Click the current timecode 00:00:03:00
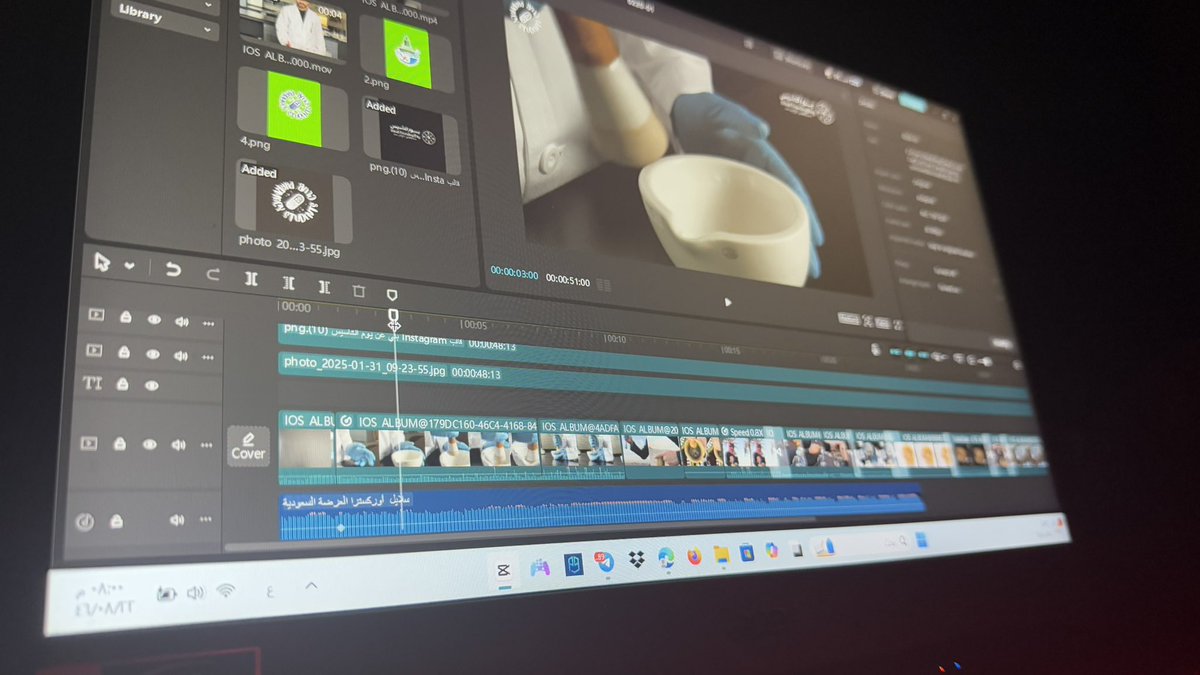The height and width of the screenshot is (675, 1200). pyautogui.click(x=514, y=274)
